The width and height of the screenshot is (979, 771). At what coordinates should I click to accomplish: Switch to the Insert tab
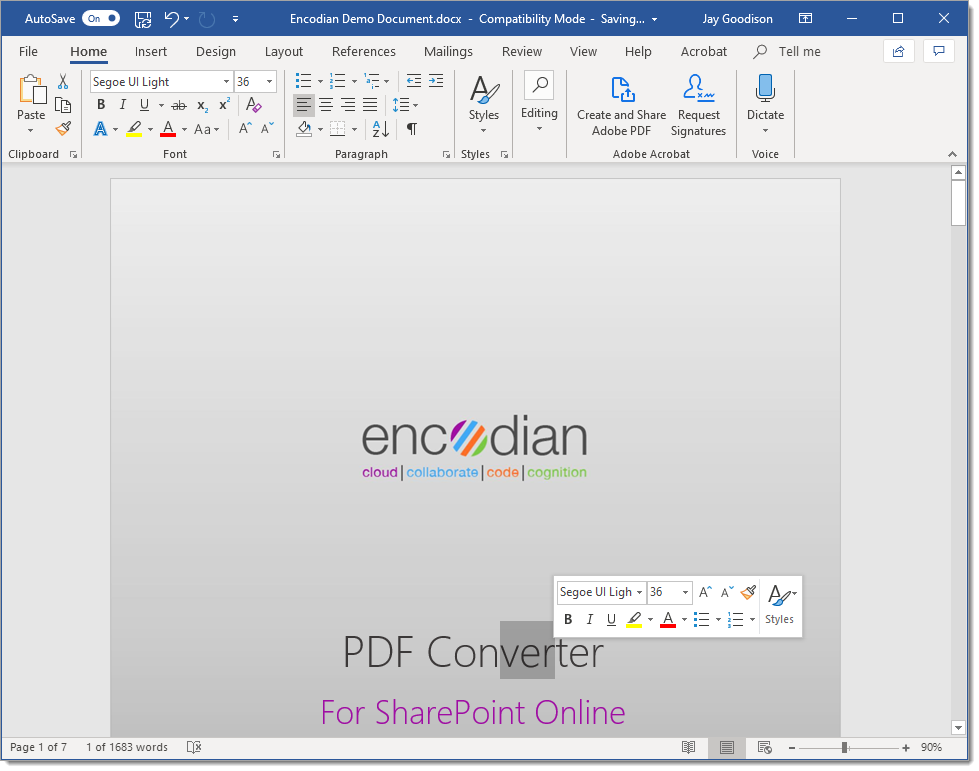point(150,52)
